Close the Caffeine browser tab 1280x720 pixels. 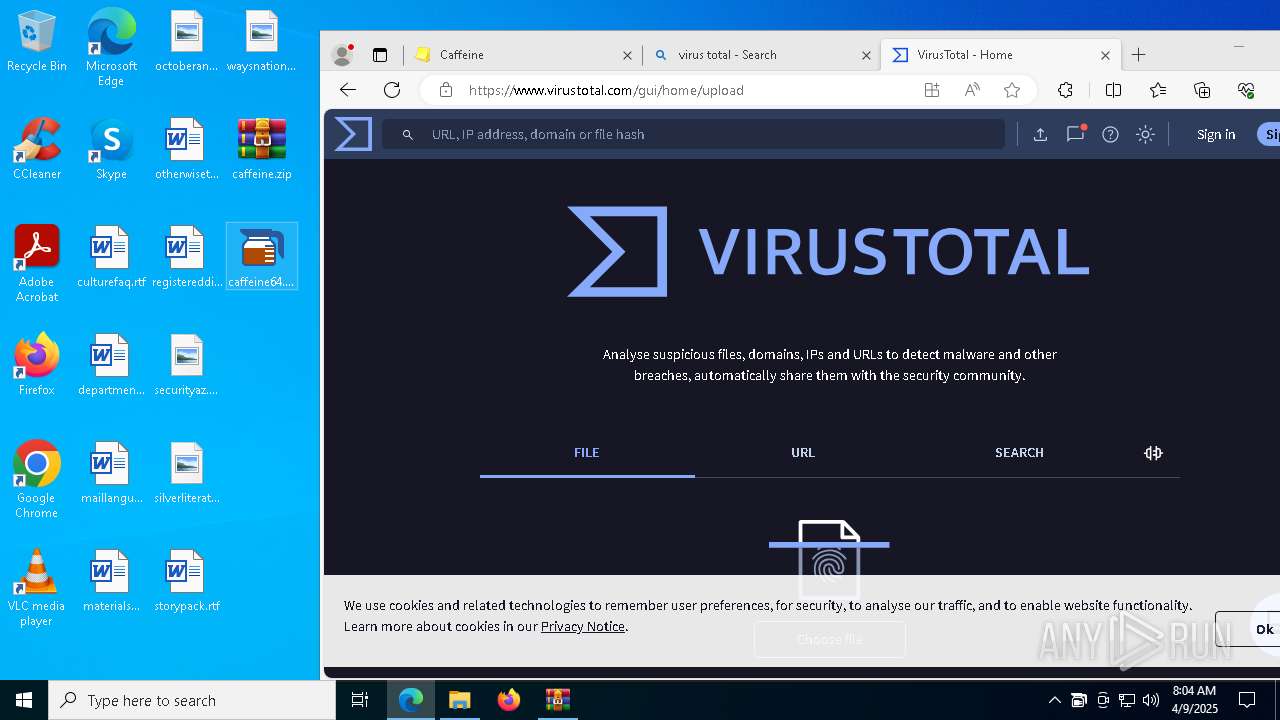coord(627,55)
